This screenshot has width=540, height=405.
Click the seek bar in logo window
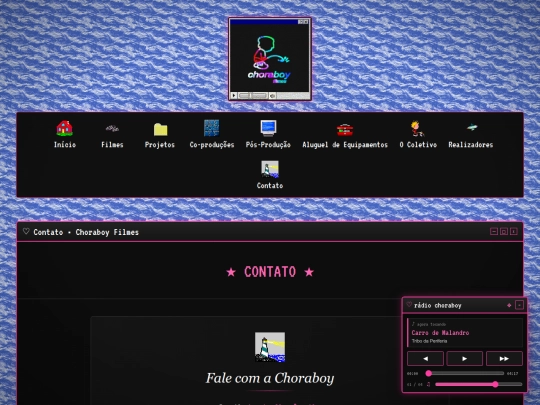click(x=252, y=95)
